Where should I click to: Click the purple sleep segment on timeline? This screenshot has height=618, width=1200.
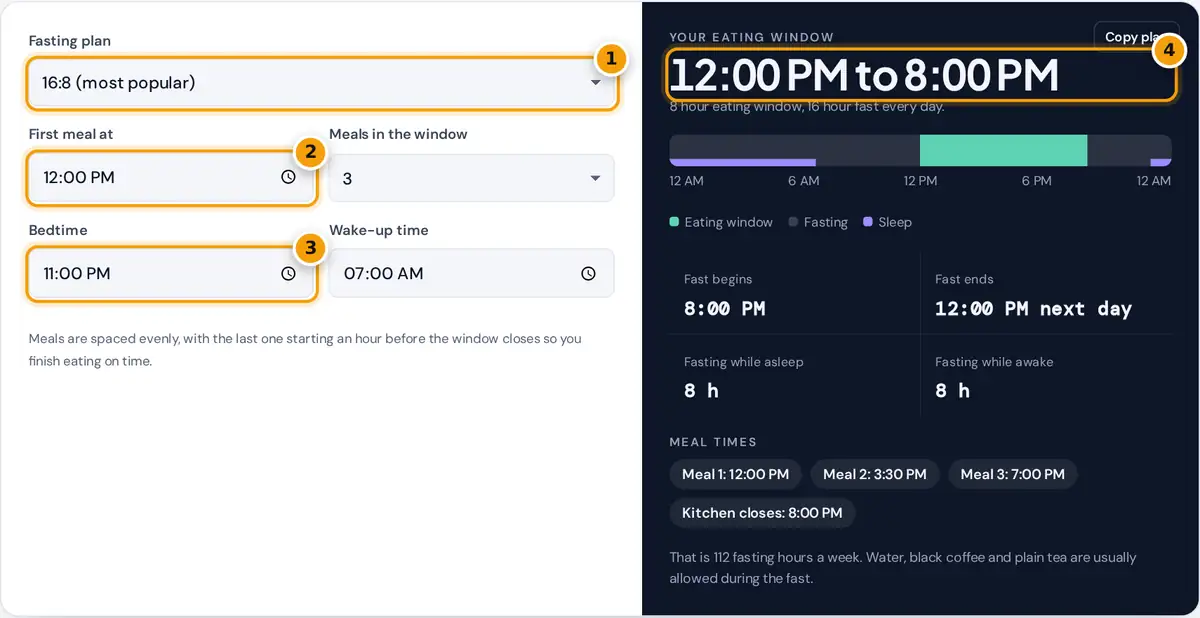743,162
